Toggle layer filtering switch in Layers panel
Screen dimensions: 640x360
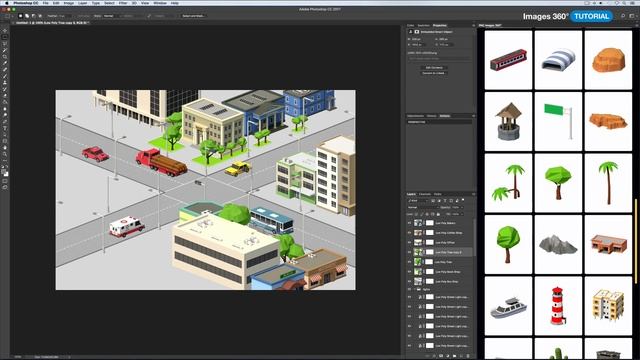(463, 200)
